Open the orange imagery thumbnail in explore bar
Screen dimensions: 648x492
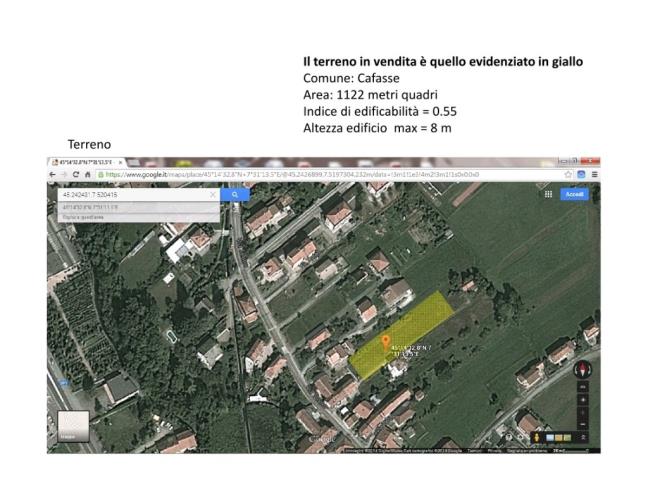pyautogui.click(x=558, y=437)
